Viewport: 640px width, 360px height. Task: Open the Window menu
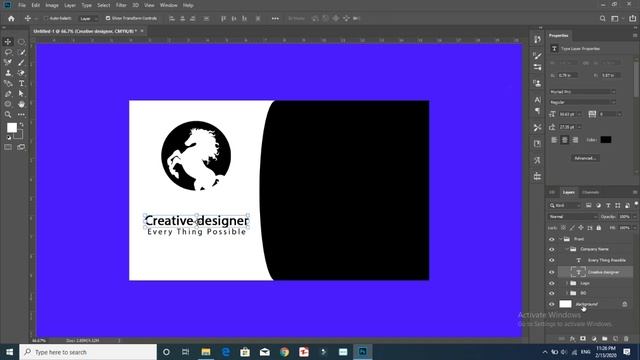[169, 5]
